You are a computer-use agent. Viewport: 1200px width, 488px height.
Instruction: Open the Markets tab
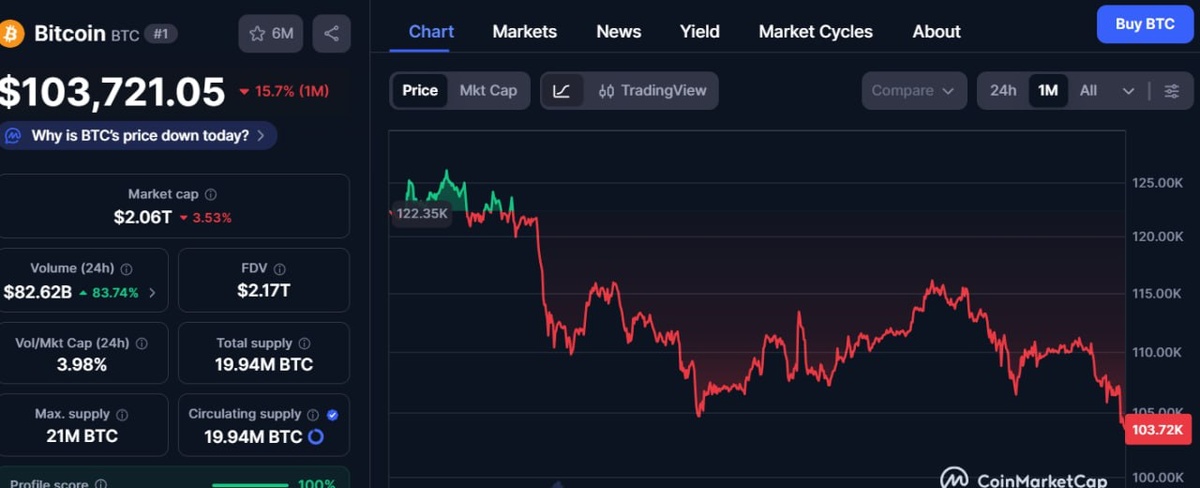pyautogui.click(x=524, y=32)
